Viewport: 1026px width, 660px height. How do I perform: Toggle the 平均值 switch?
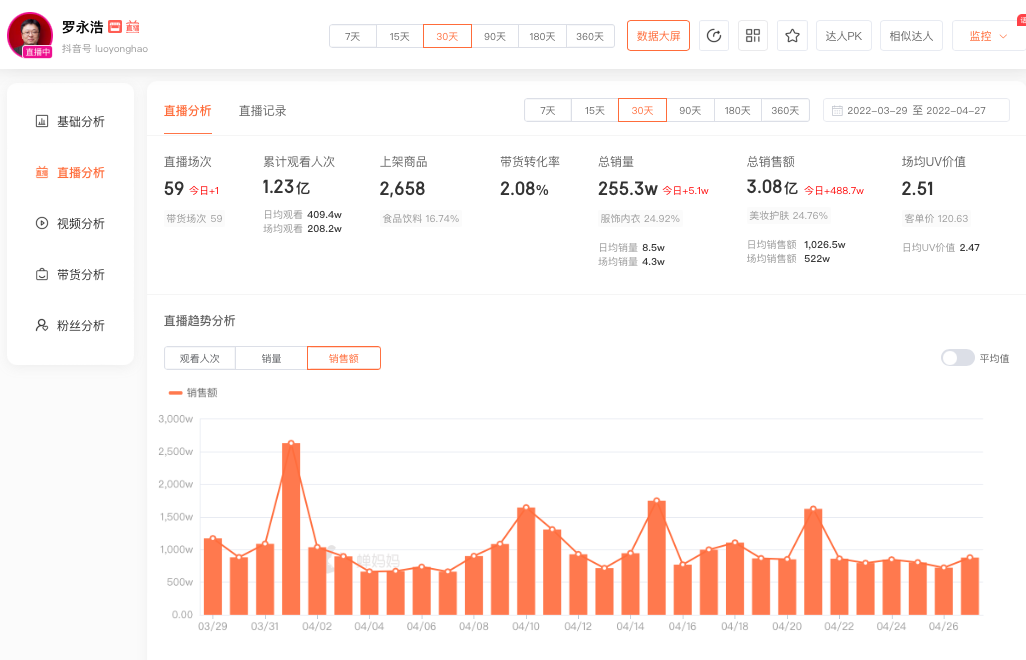[957, 358]
